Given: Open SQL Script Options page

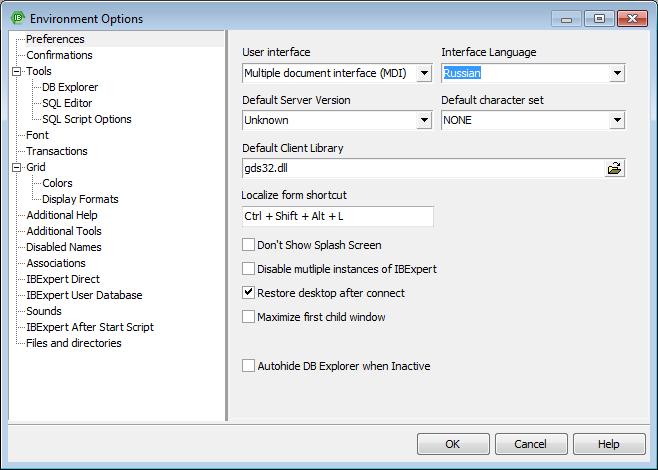Looking at the screenshot, I should [x=87, y=119].
